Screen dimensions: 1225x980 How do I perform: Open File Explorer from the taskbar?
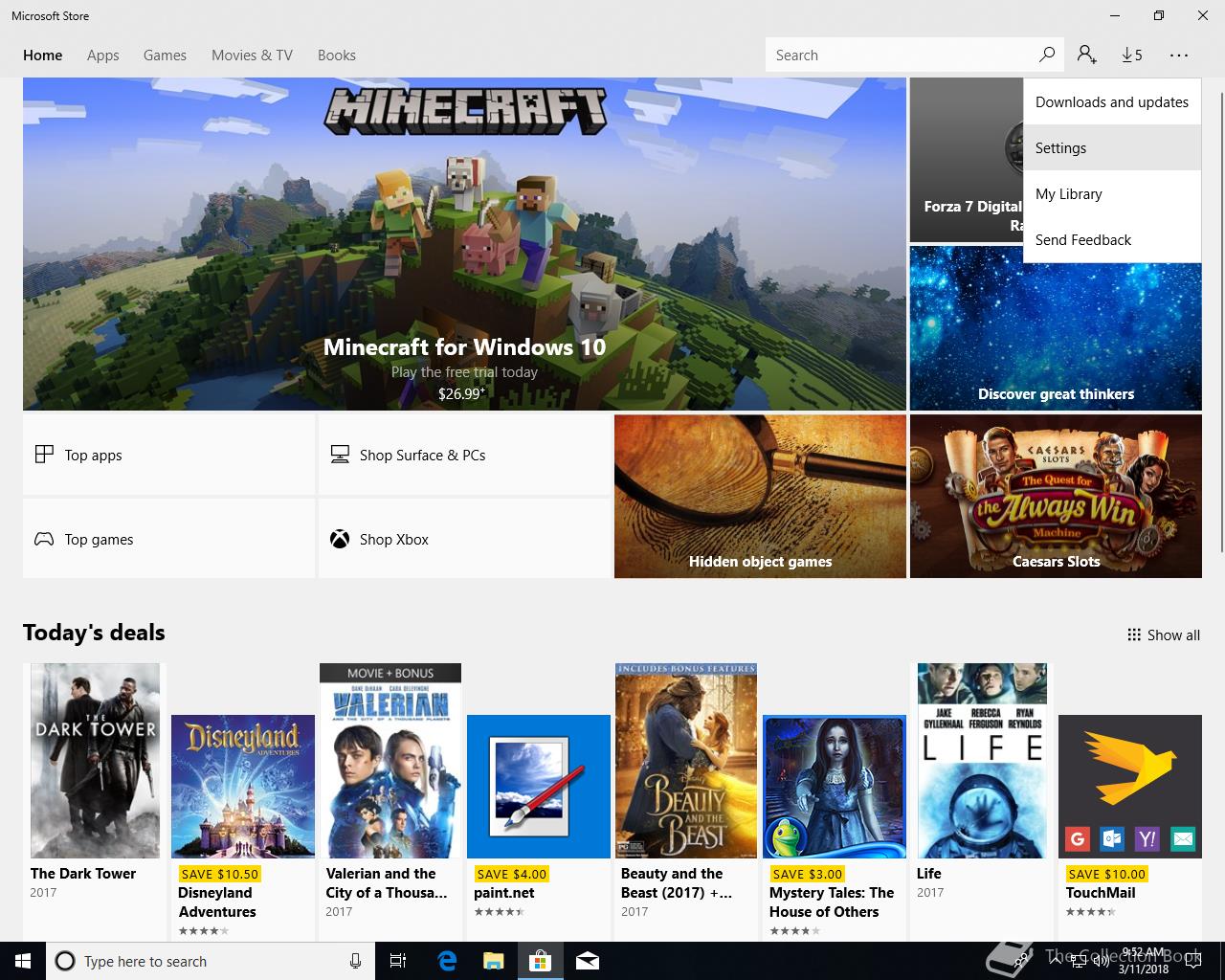click(493, 961)
